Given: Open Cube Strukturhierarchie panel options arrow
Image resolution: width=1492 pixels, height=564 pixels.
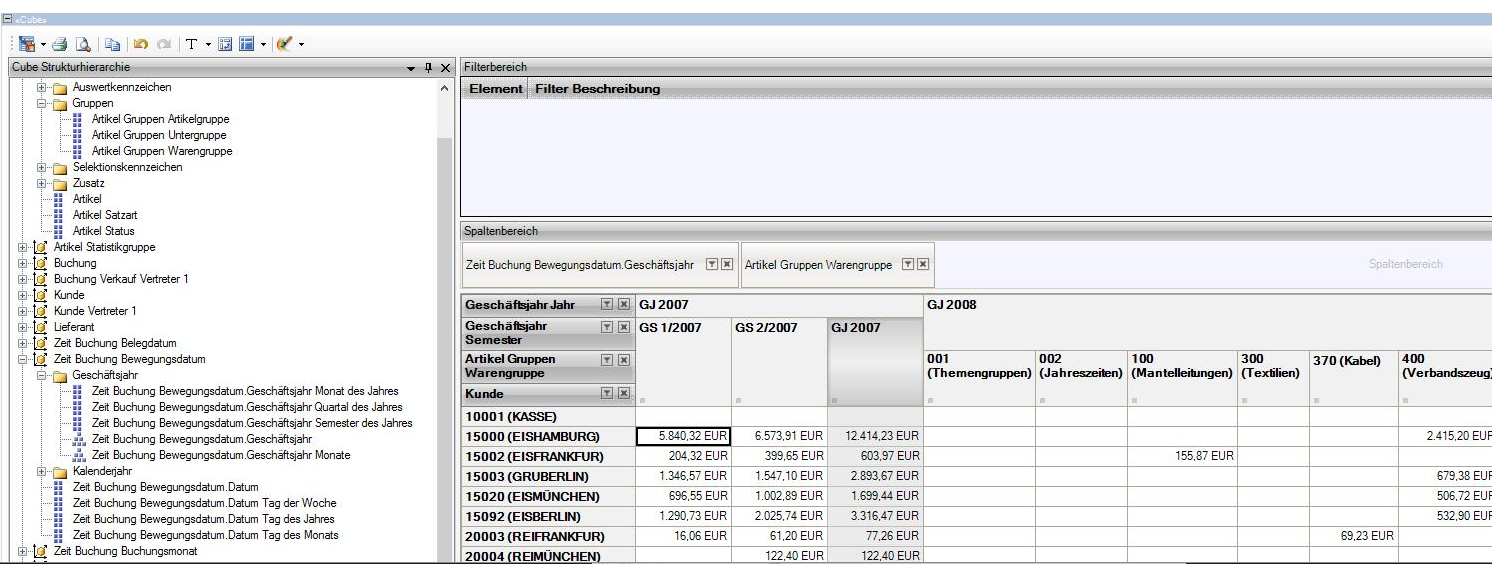Looking at the screenshot, I should click(412, 68).
